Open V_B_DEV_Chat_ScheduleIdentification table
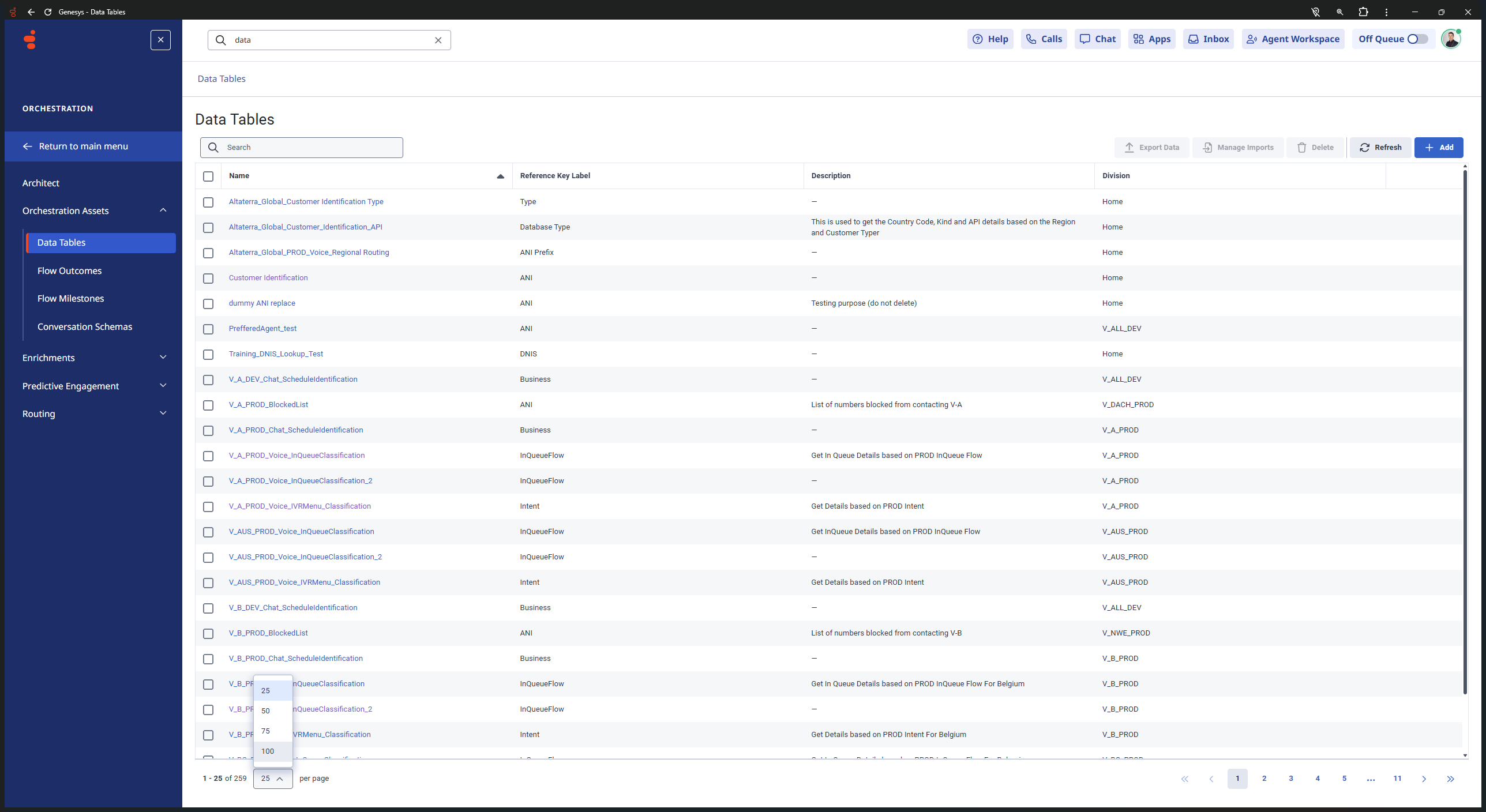This screenshot has width=1486, height=812. click(x=293, y=607)
